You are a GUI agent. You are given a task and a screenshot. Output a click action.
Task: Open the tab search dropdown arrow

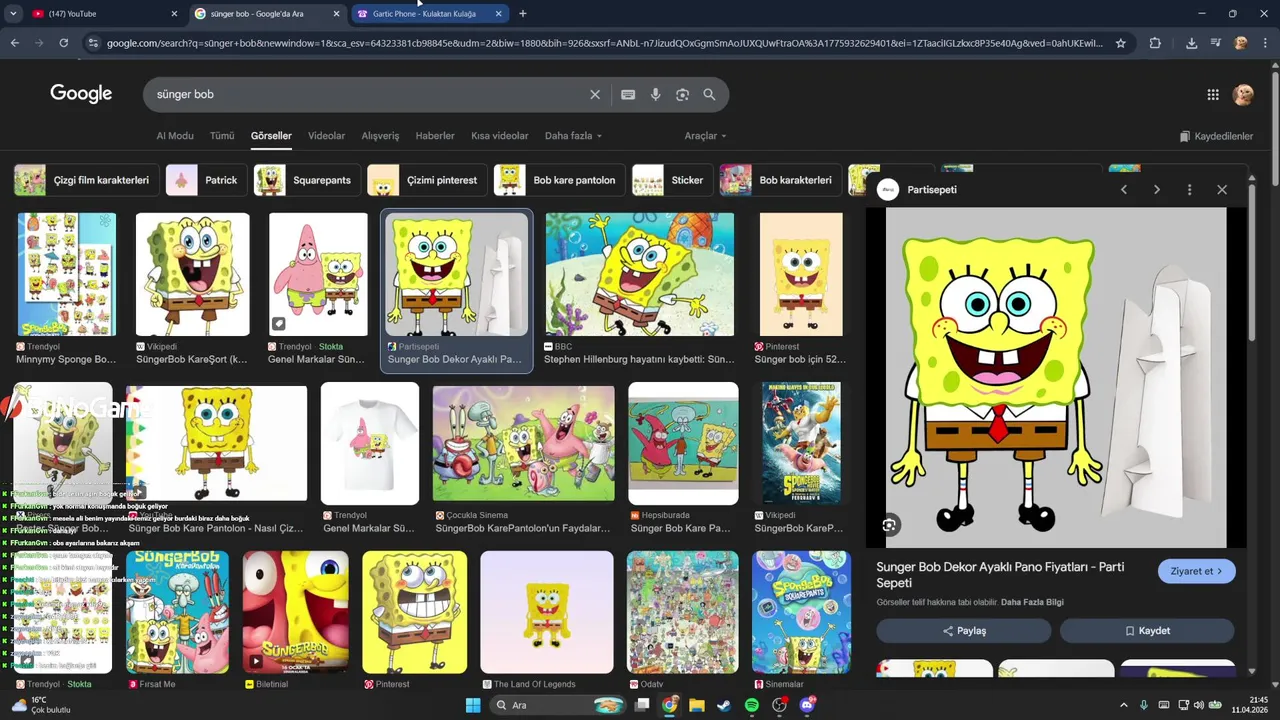click(x=13, y=14)
